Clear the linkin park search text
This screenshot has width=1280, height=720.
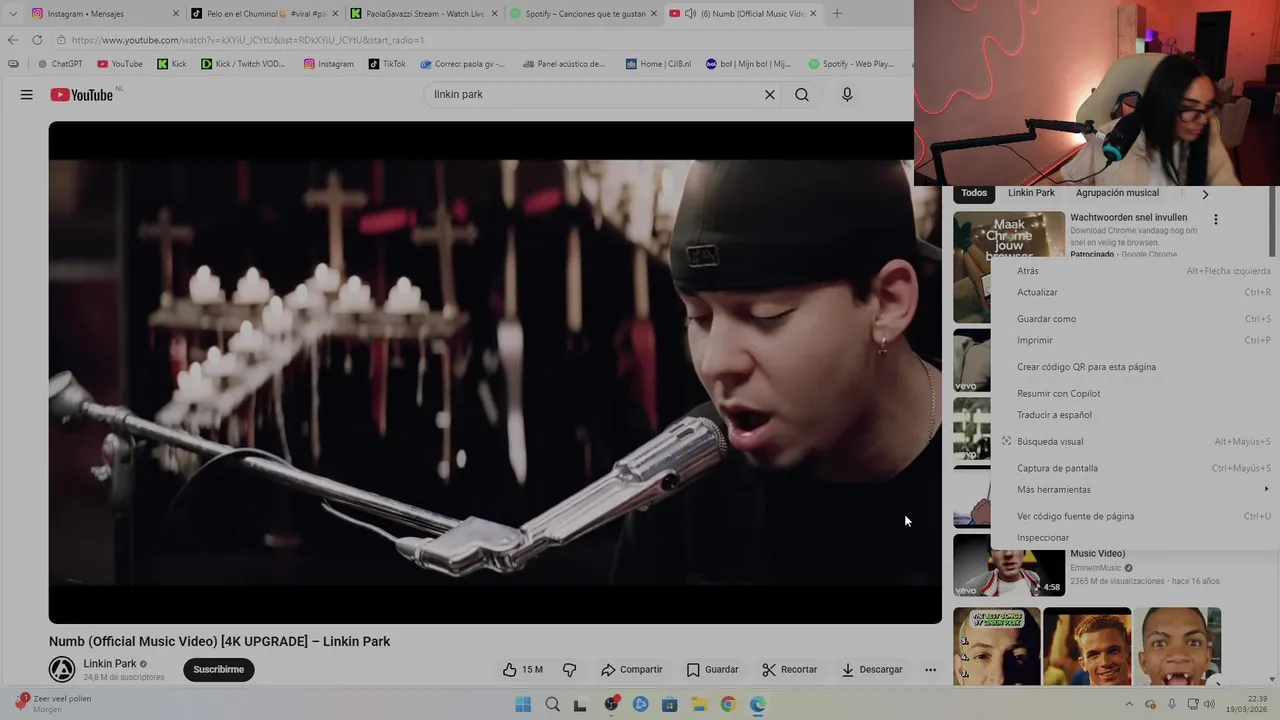[770, 95]
